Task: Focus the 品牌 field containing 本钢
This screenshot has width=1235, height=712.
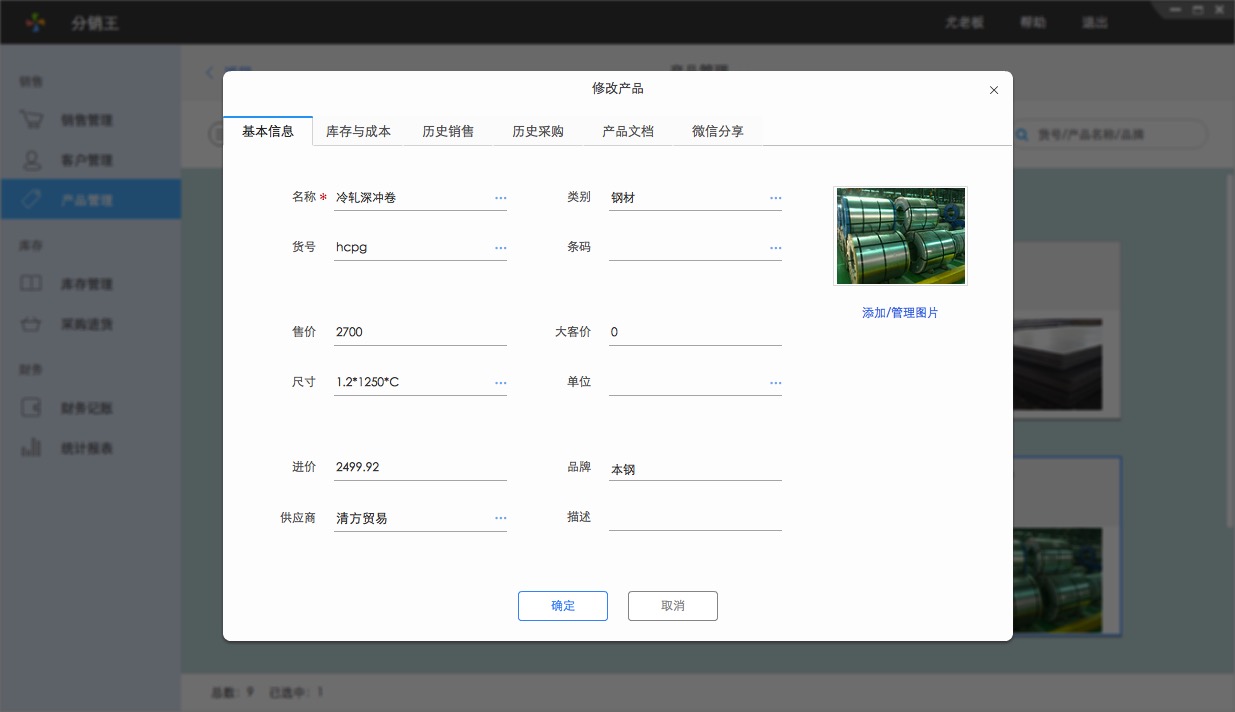Action: click(x=694, y=468)
